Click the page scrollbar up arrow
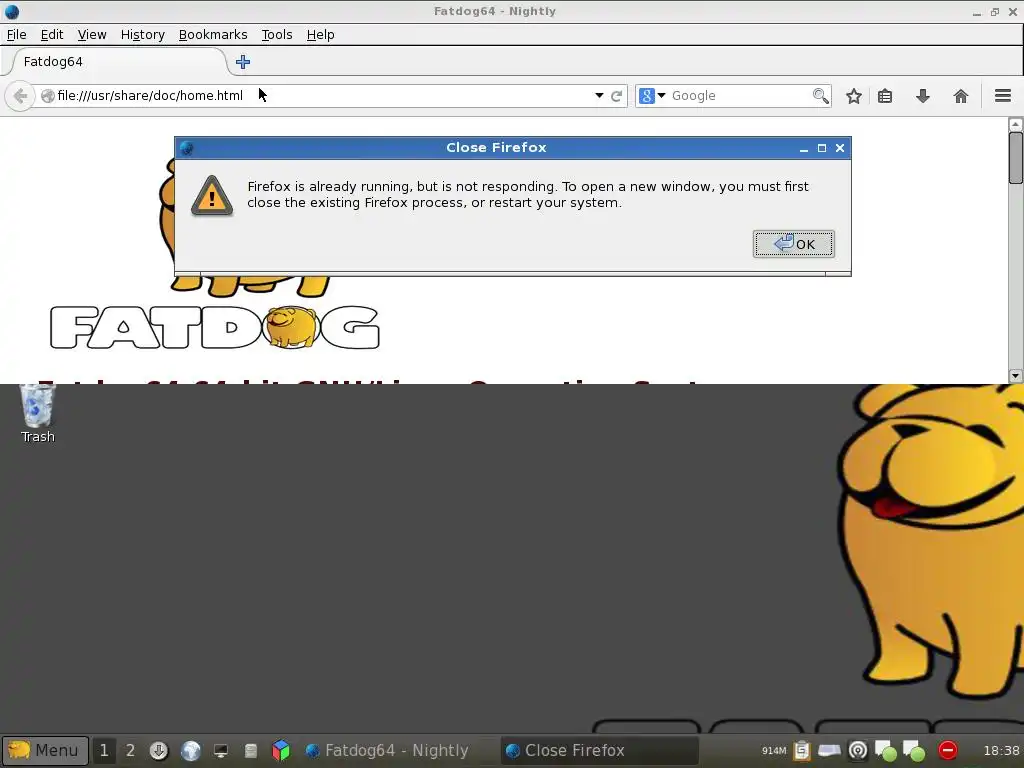Image resolution: width=1024 pixels, height=768 pixels. click(1016, 124)
